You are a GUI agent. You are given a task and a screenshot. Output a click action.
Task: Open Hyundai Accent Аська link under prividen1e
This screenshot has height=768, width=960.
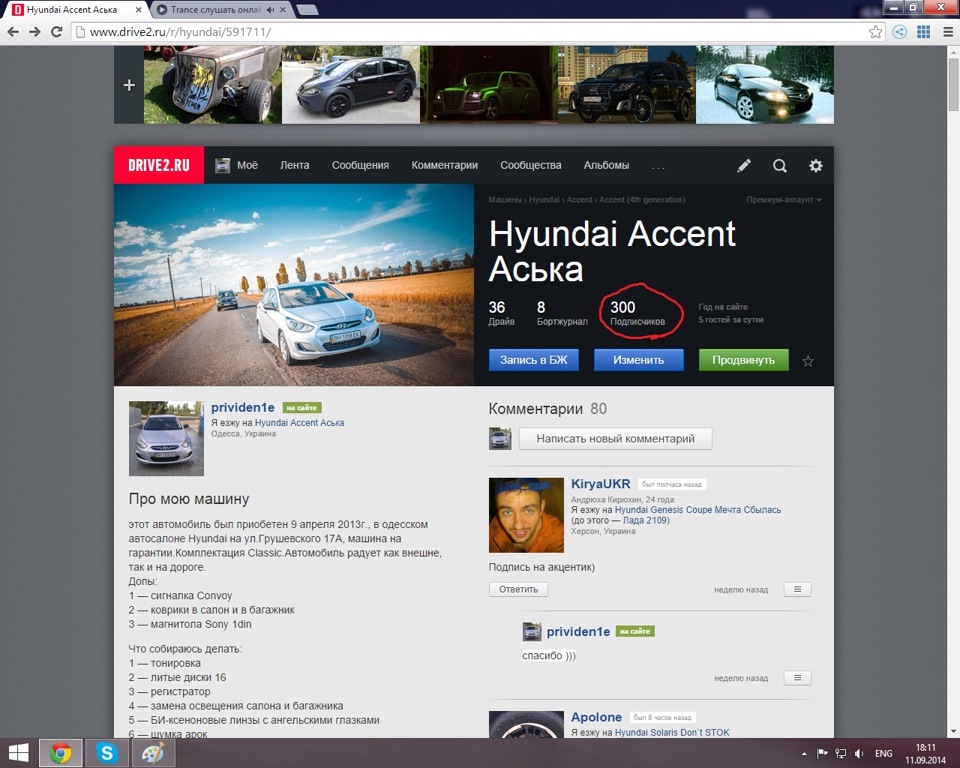299,423
